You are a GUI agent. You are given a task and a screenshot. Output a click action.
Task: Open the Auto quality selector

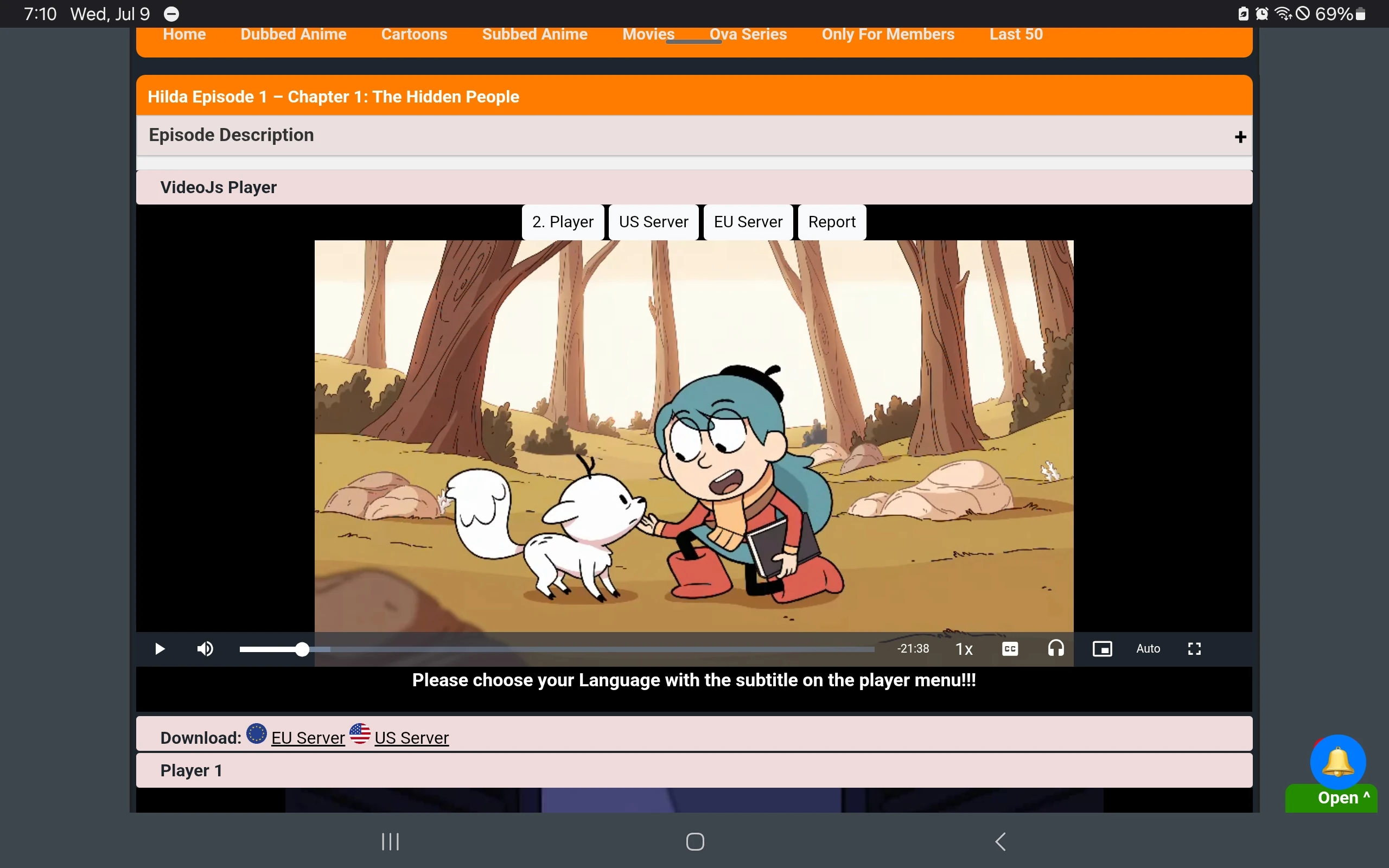coord(1148,649)
